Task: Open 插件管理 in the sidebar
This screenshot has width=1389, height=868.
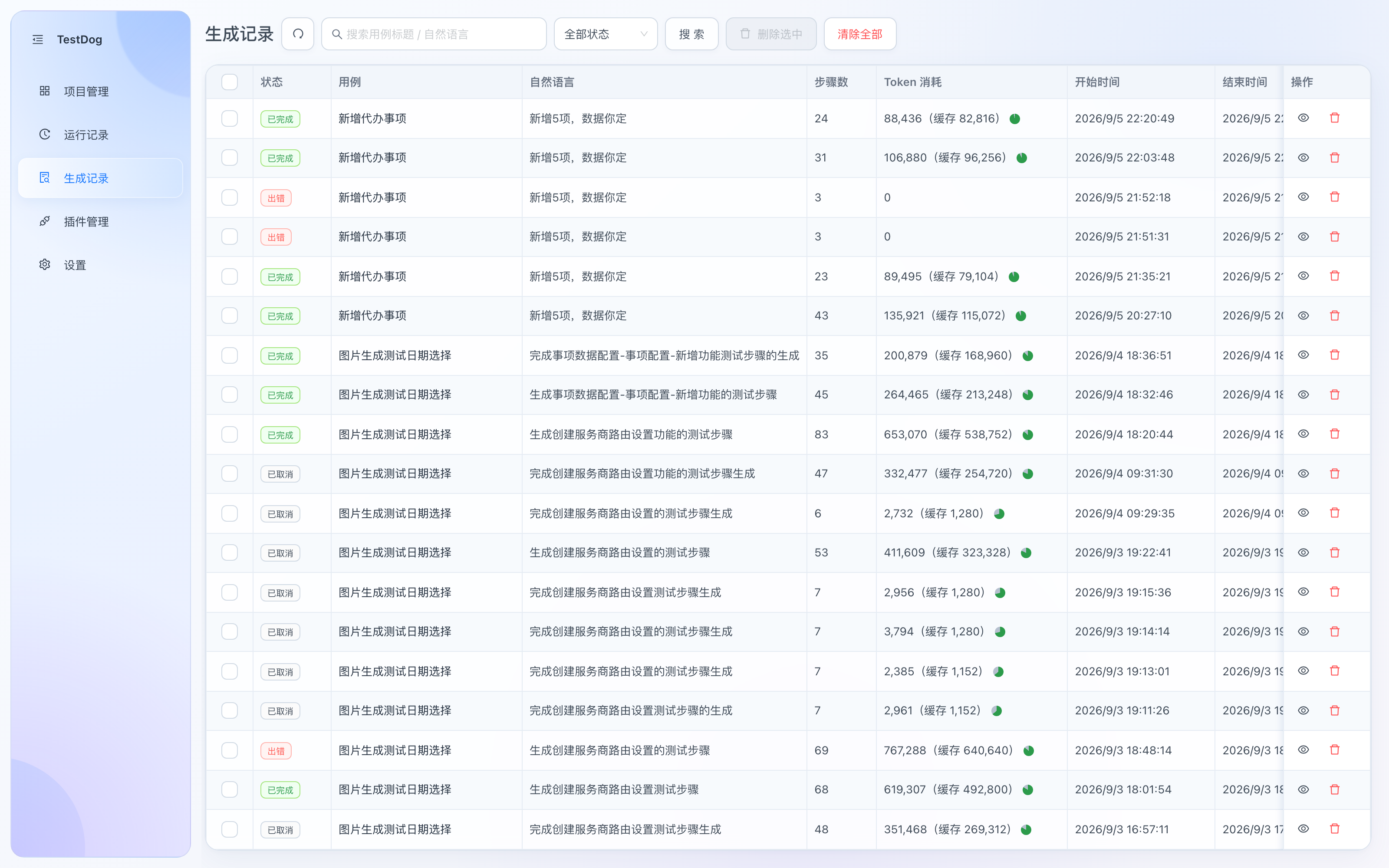Action: pyautogui.click(x=100, y=222)
